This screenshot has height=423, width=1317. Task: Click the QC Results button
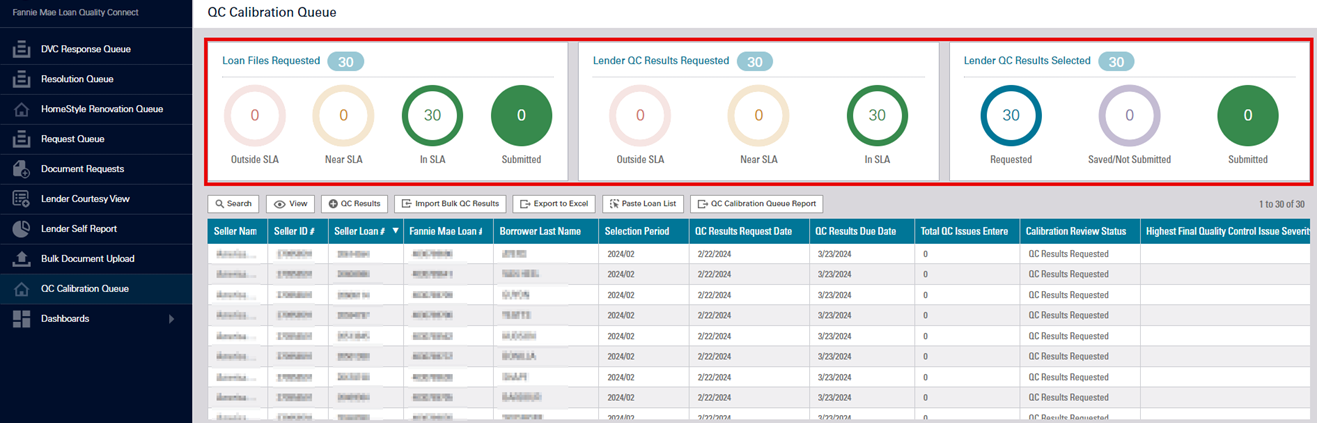tap(354, 204)
